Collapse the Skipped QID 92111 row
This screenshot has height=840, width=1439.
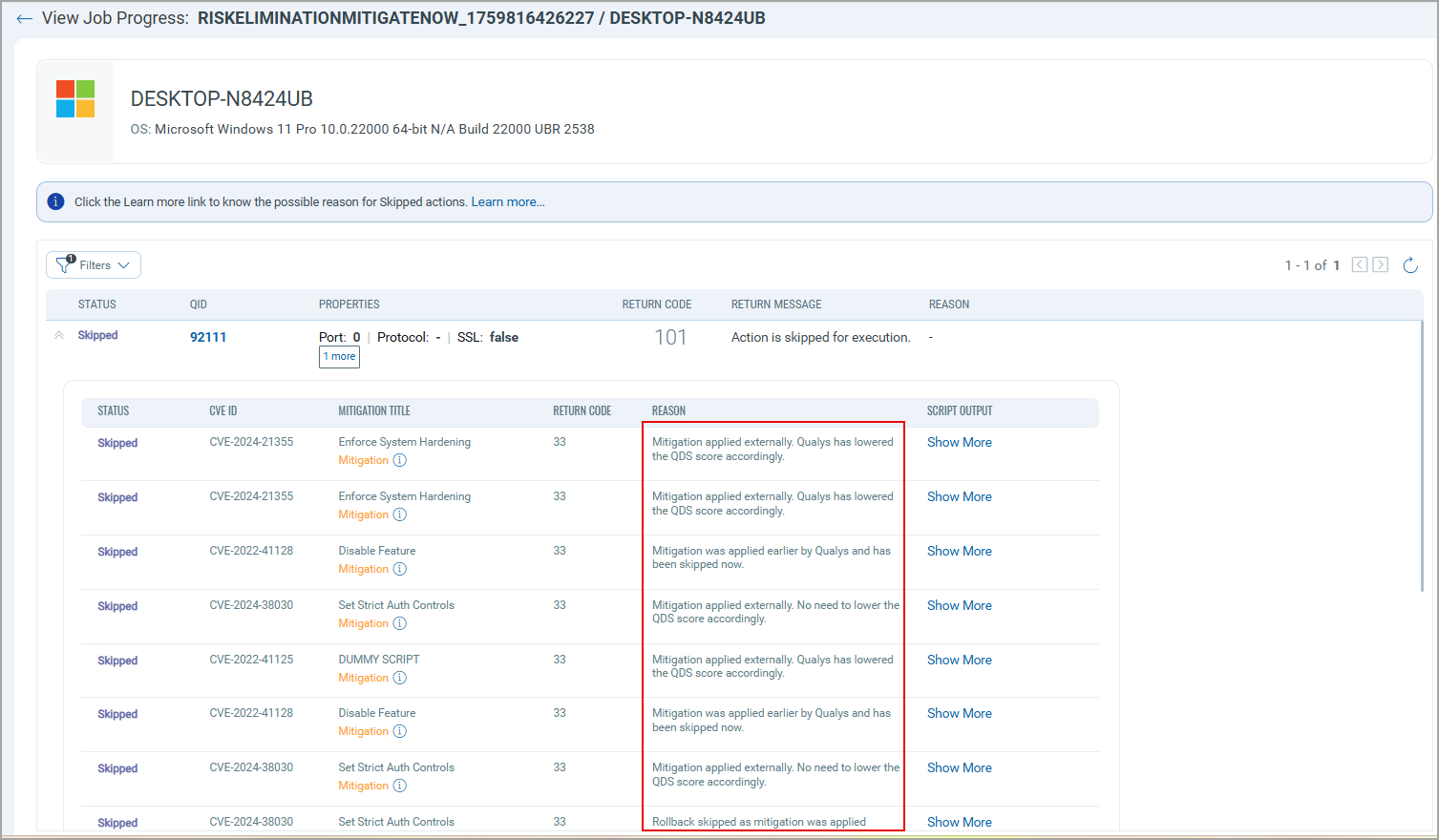(59, 336)
